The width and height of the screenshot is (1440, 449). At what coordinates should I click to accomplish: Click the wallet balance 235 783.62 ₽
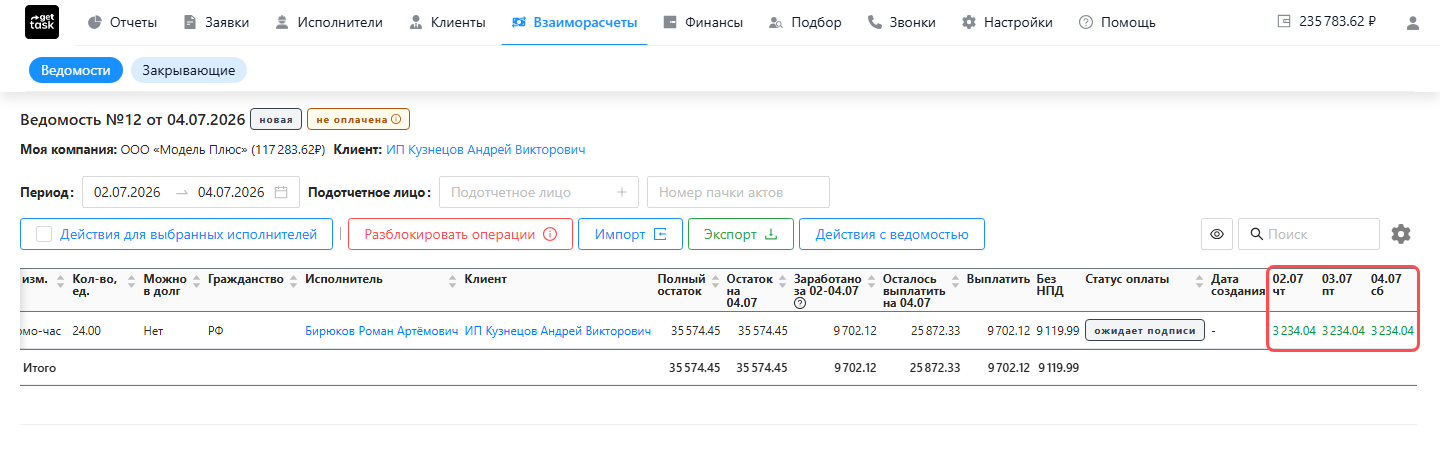point(1327,22)
